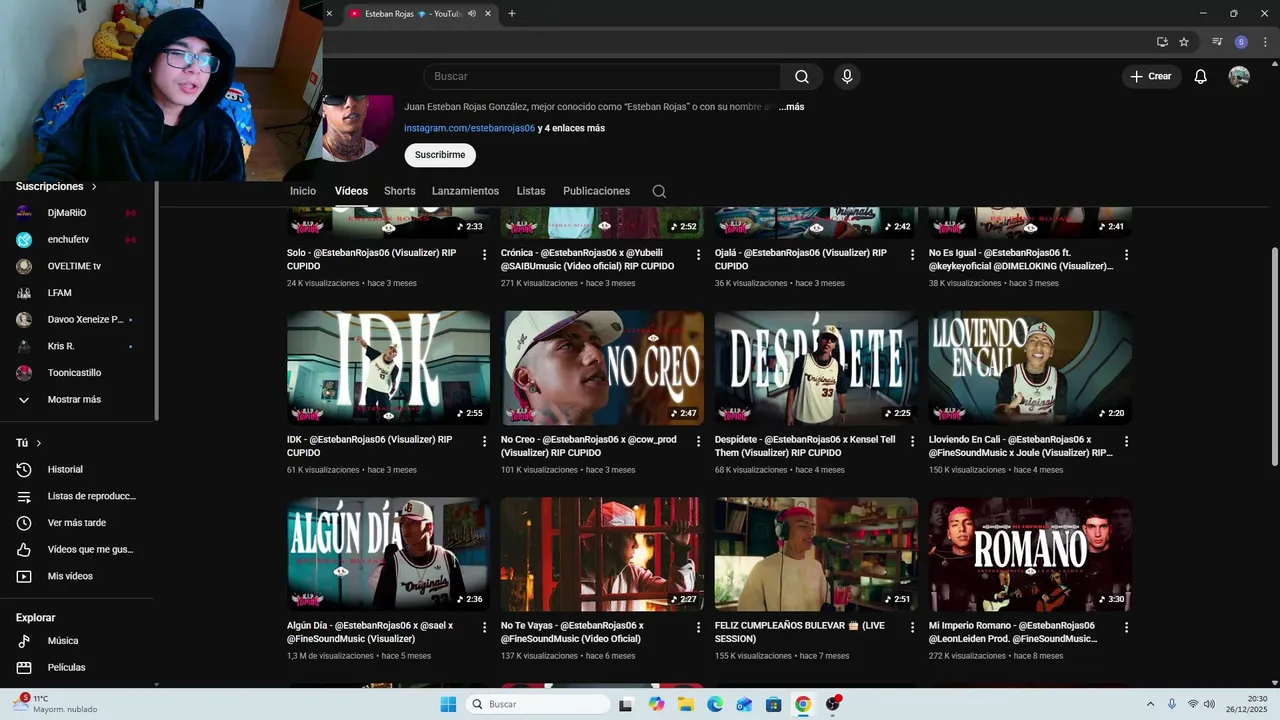Click Chrome install app icon
Image resolution: width=1280 pixels, height=720 pixels.
[x=1162, y=42]
